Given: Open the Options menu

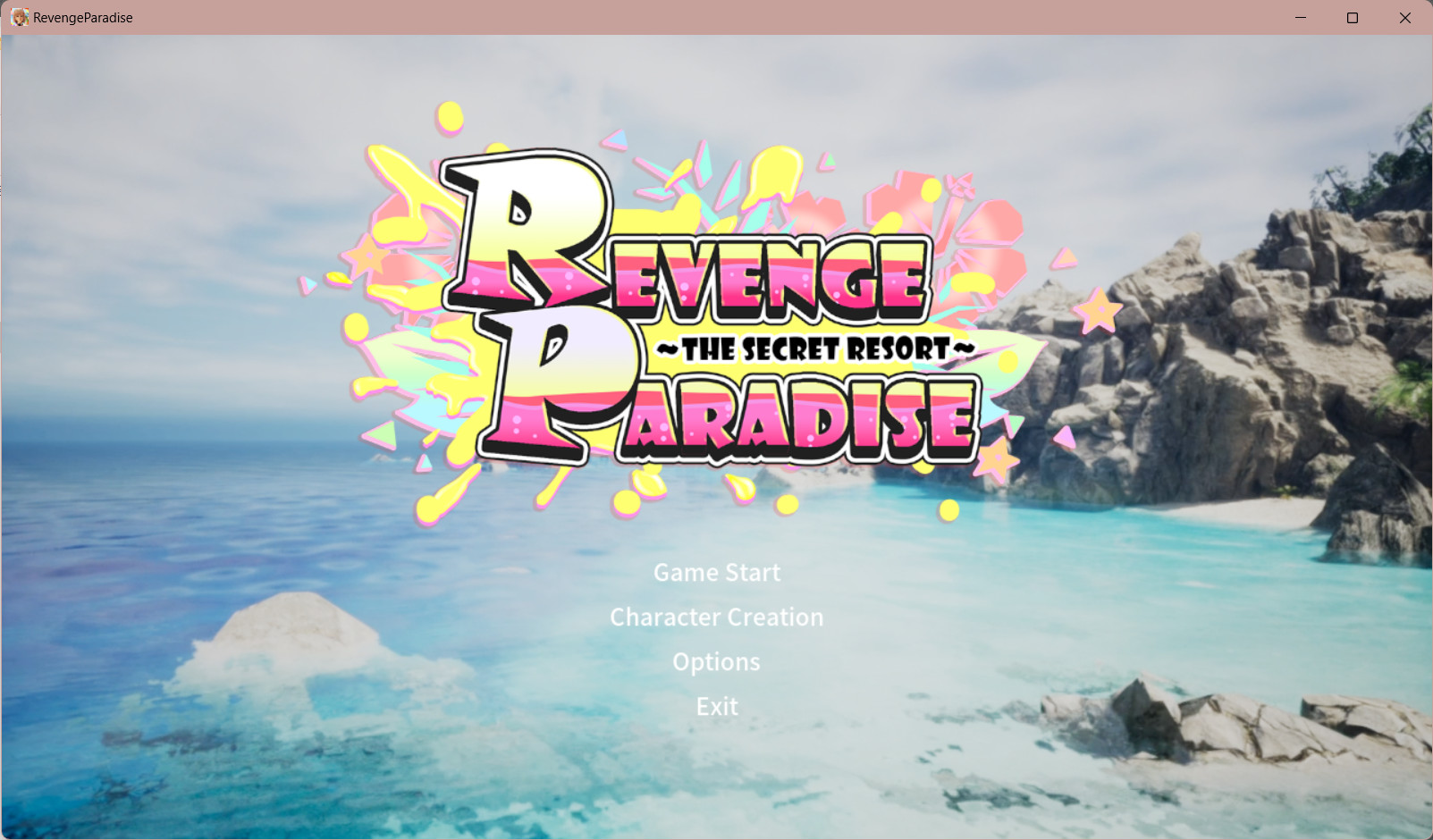Looking at the screenshot, I should coord(716,661).
